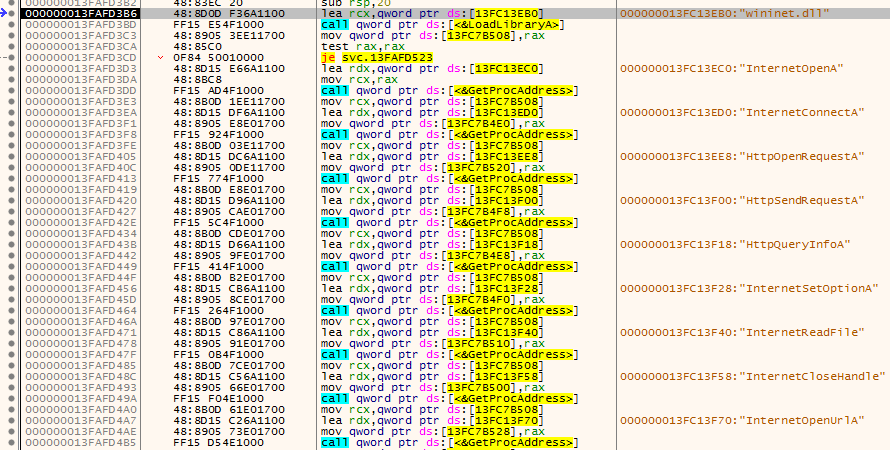This screenshot has width=890, height=450.
Task: Select address 000000013FAFD471 in the address column
Action: (x=81, y=332)
